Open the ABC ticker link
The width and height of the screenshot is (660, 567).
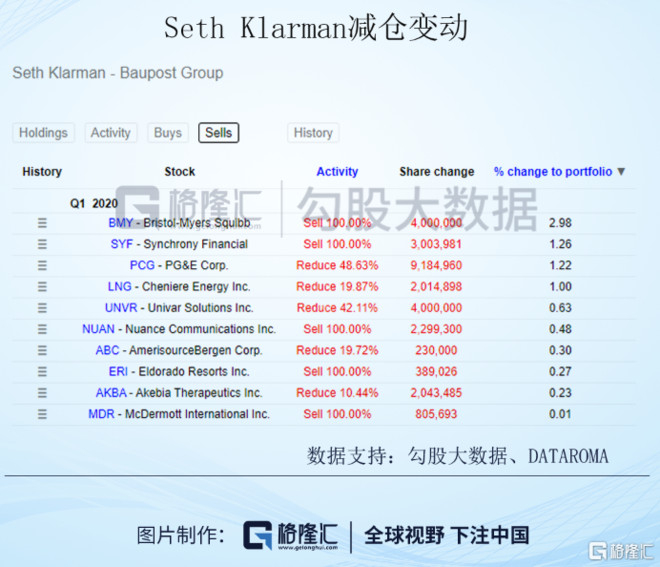coord(107,350)
